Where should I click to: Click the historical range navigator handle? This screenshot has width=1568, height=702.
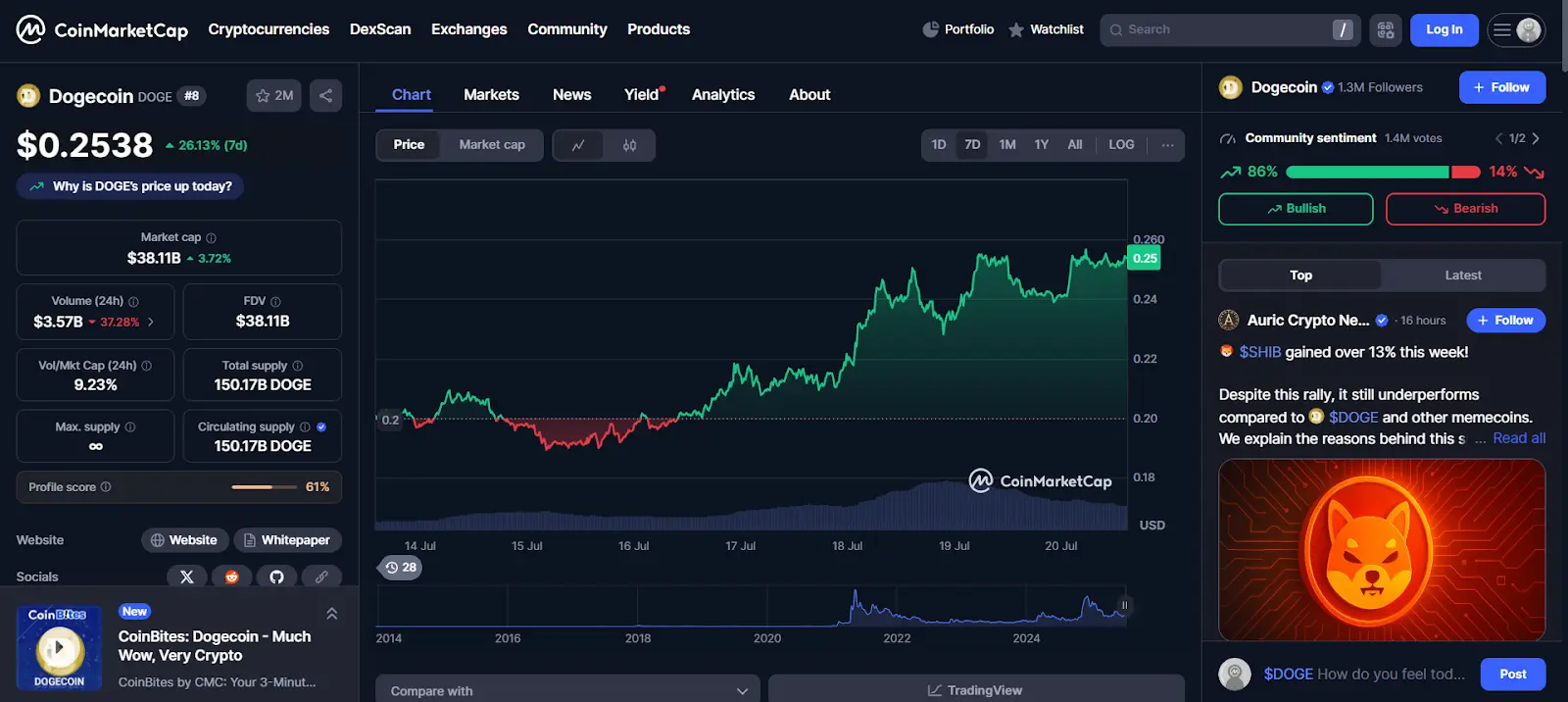[1124, 606]
